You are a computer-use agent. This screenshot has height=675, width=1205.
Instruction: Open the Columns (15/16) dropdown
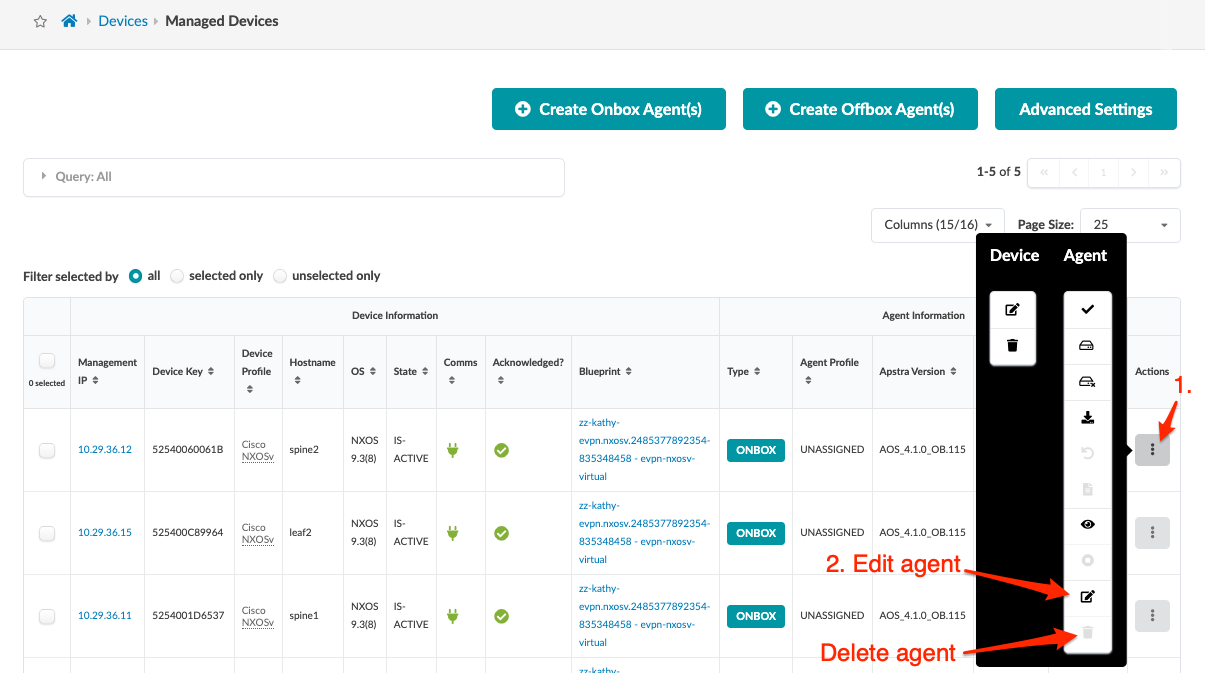[x=937, y=225]
